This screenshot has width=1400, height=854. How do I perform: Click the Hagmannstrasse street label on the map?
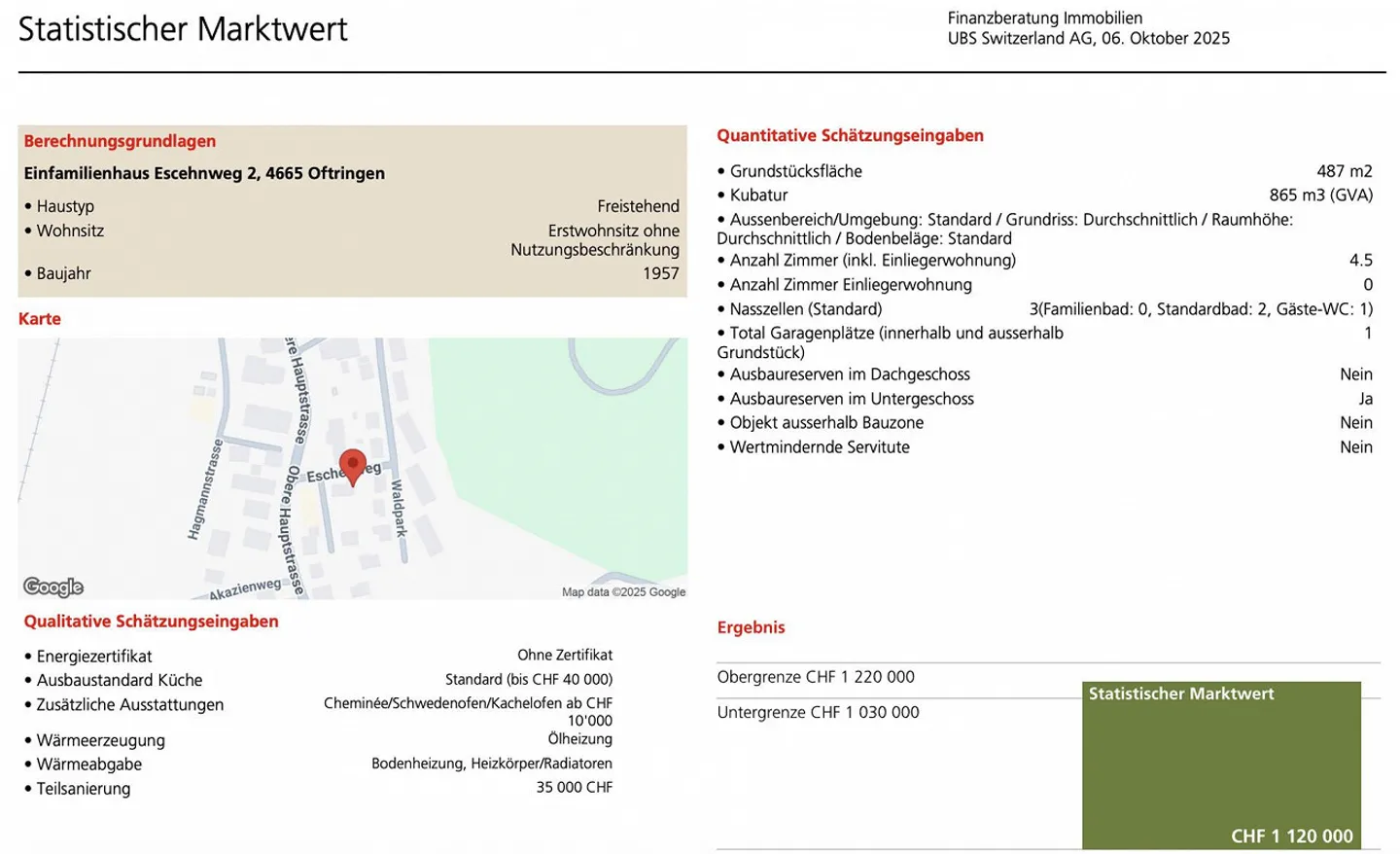point(205,489)
